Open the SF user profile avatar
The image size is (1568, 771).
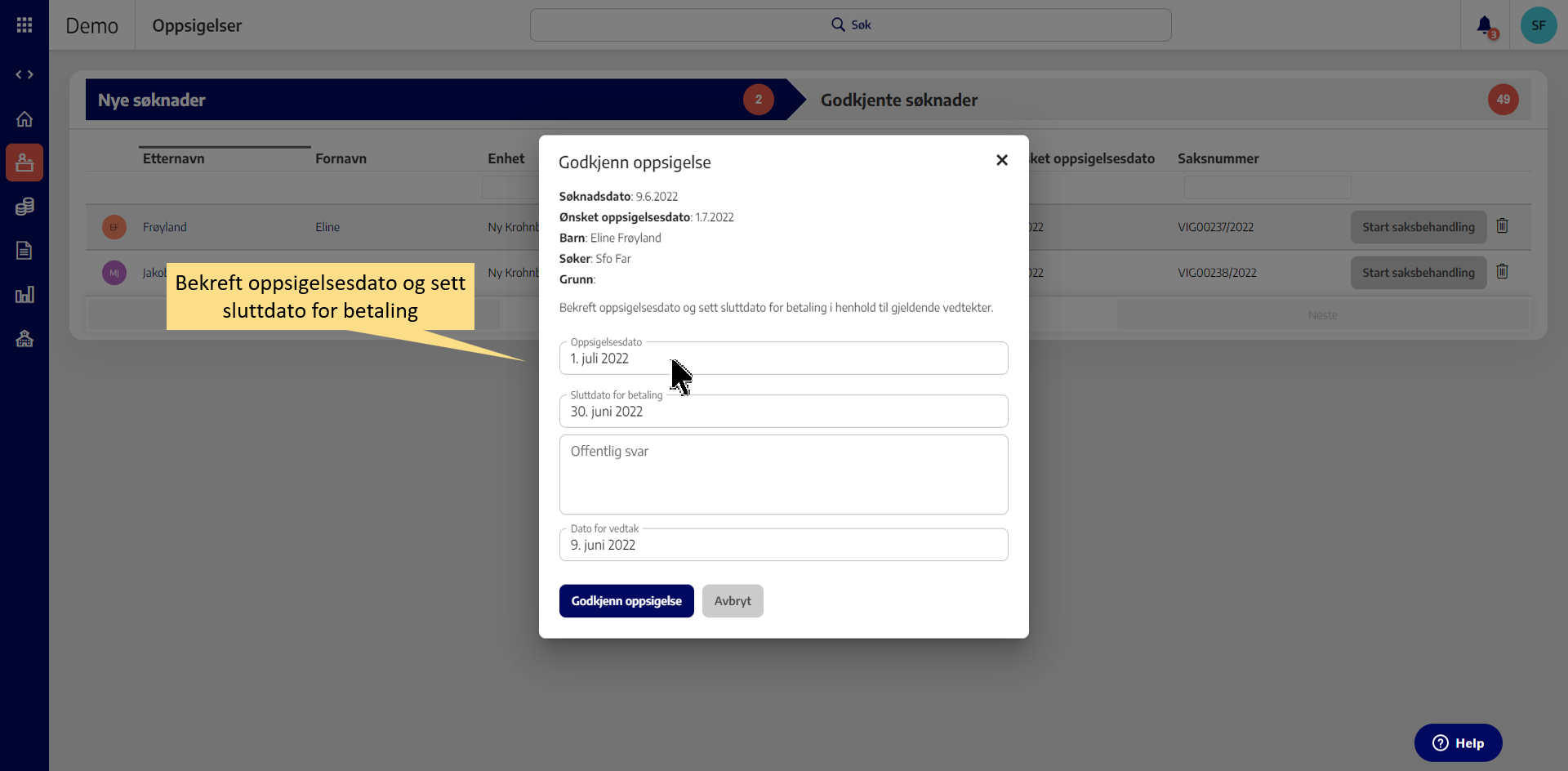click(x=1538, y=25)
